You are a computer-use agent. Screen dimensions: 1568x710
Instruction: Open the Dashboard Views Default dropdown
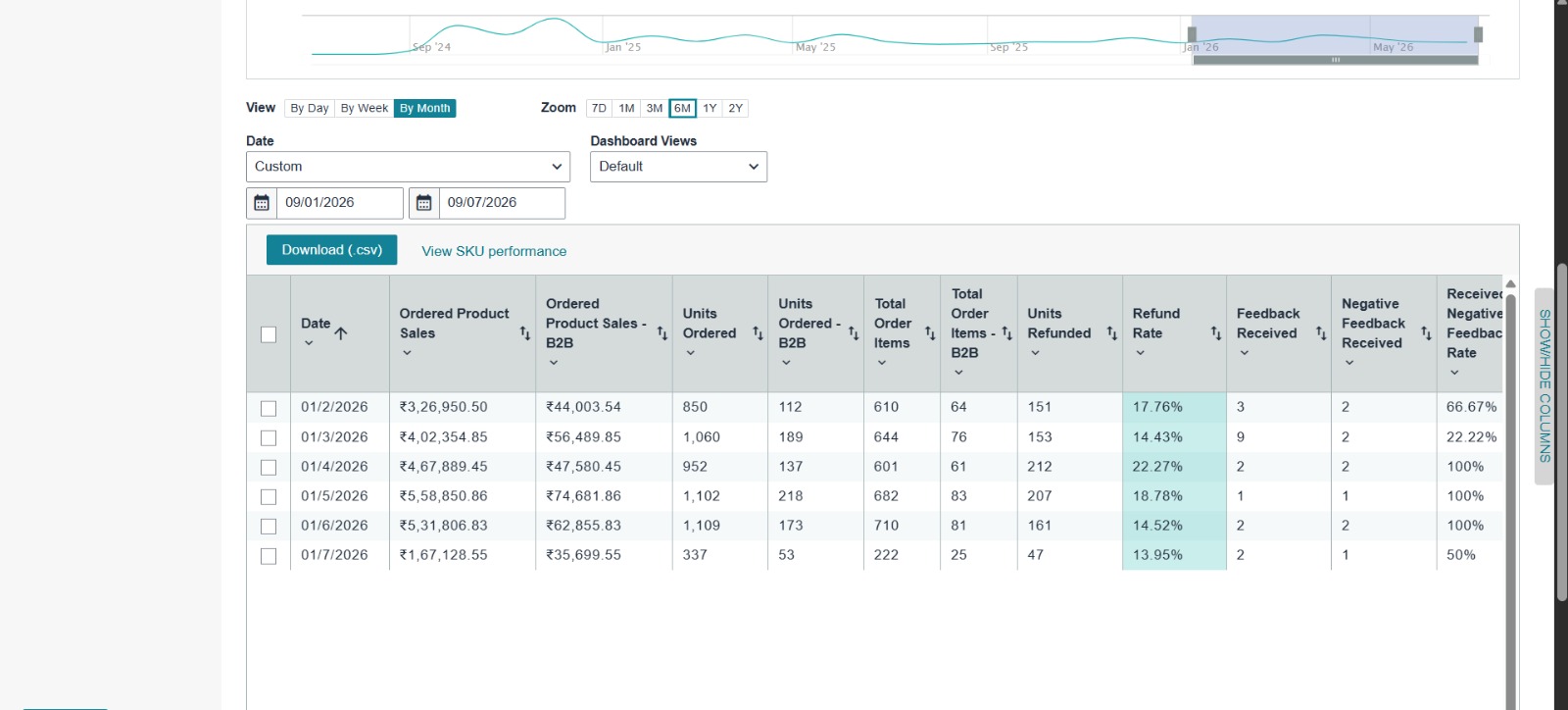678,167
